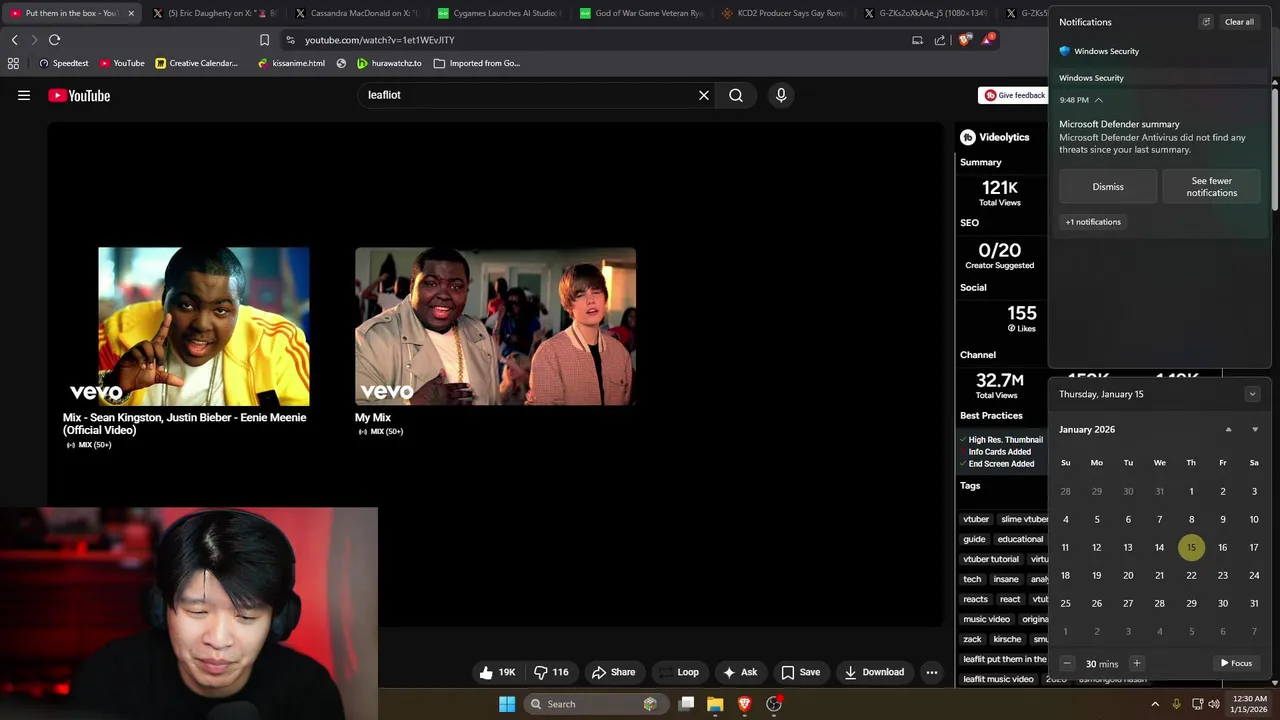Go back with the browser back arrow
Image resolution: width=1280 pixels, height=720 pixels.
coord(14,40)
